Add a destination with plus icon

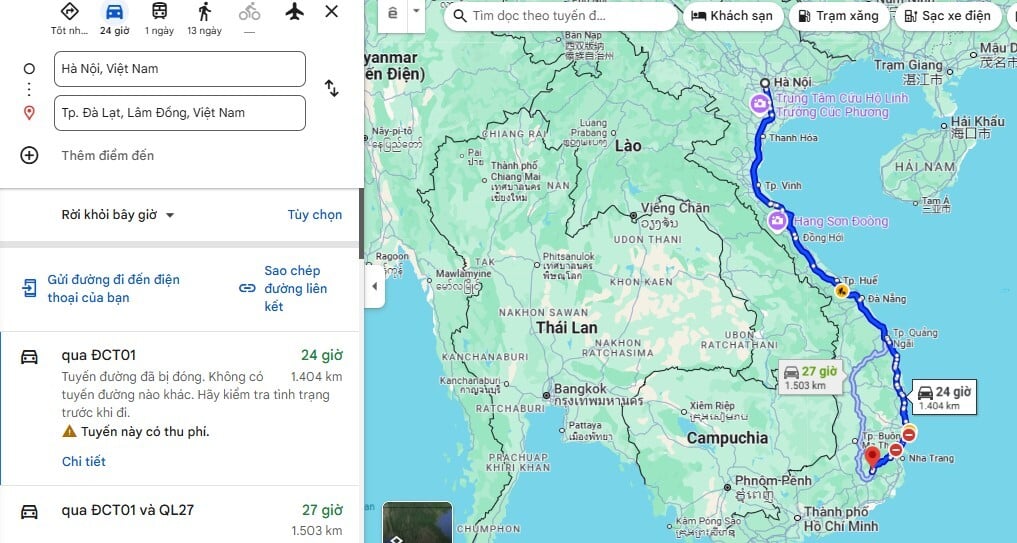(x=29, y=155)
